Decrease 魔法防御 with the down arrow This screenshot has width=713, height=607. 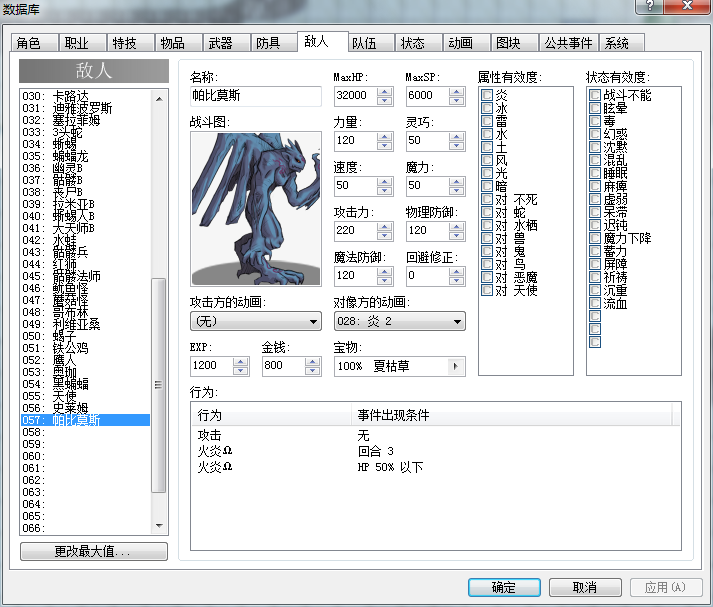[x=385, y=280]
